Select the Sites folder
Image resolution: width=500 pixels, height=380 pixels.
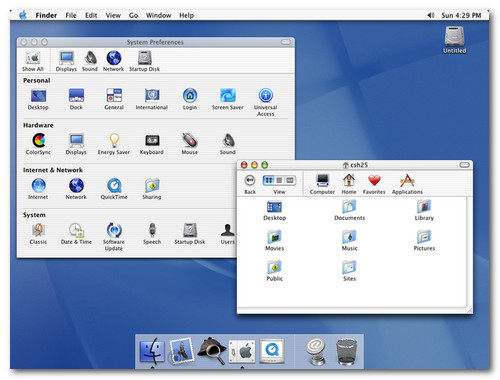[350, 271]
